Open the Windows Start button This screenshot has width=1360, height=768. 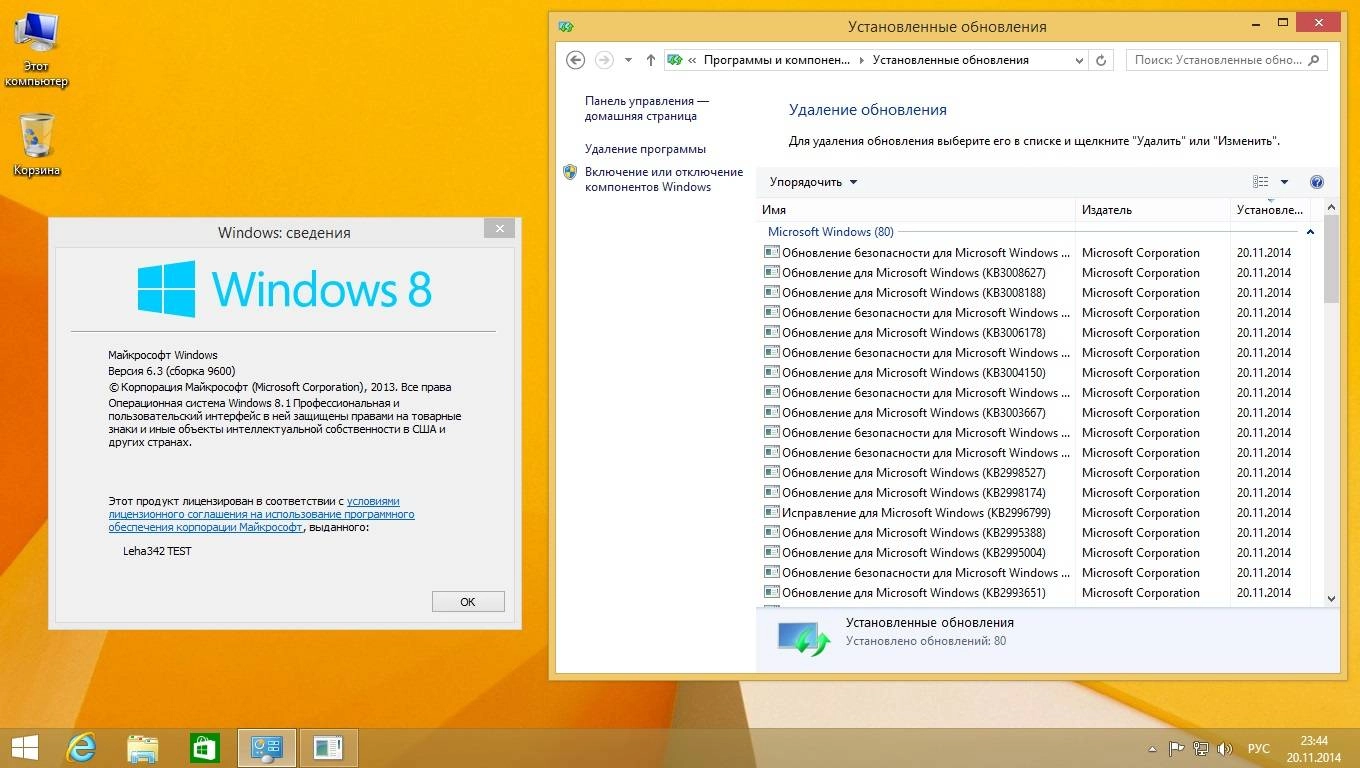[x=25, y=748]
